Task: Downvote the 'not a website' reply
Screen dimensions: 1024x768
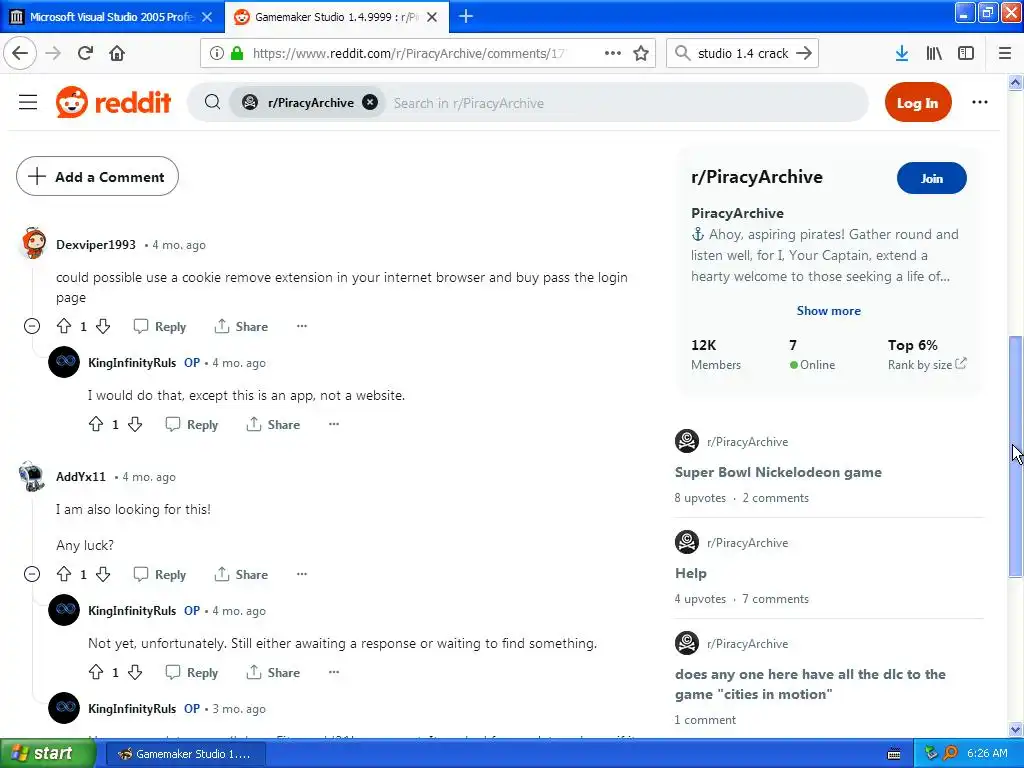Action: click(135, 424)
